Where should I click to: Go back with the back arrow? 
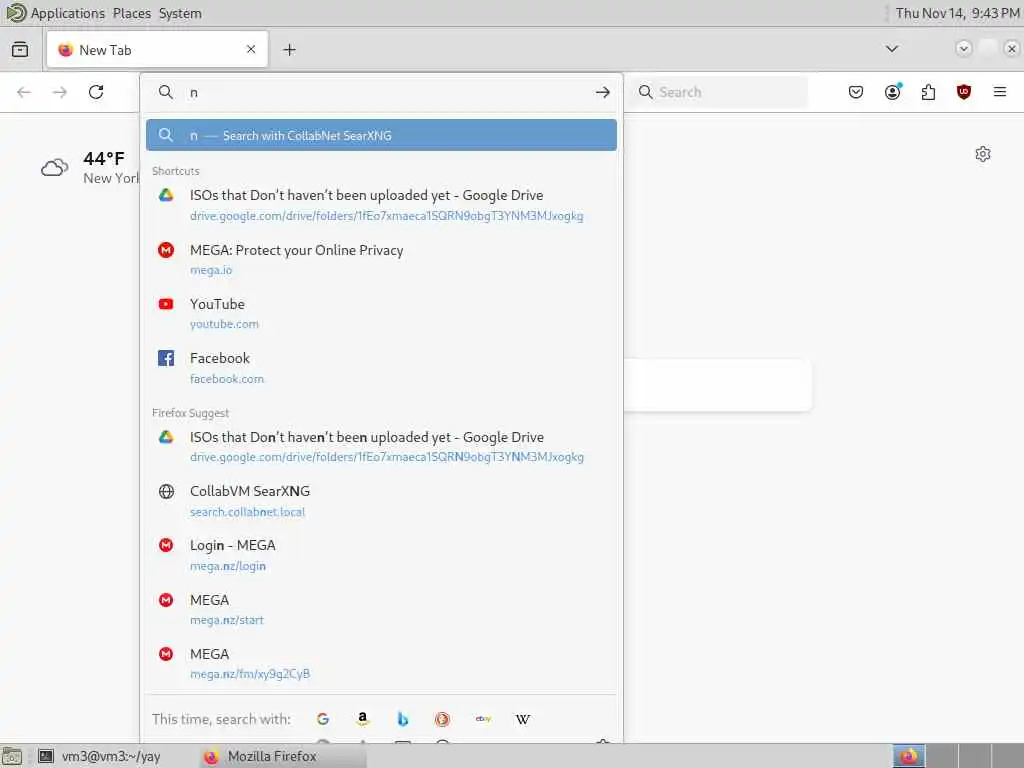(24, 92)
